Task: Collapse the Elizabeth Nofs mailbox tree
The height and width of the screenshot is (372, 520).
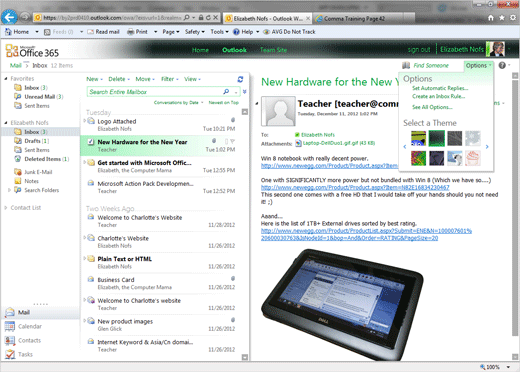Action: click(6, 123)
